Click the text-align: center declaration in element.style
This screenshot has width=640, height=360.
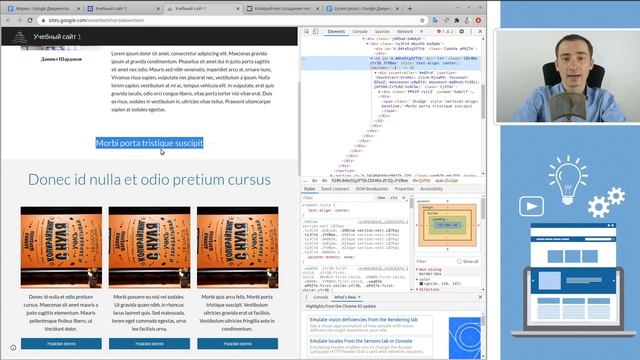(329, 211)
